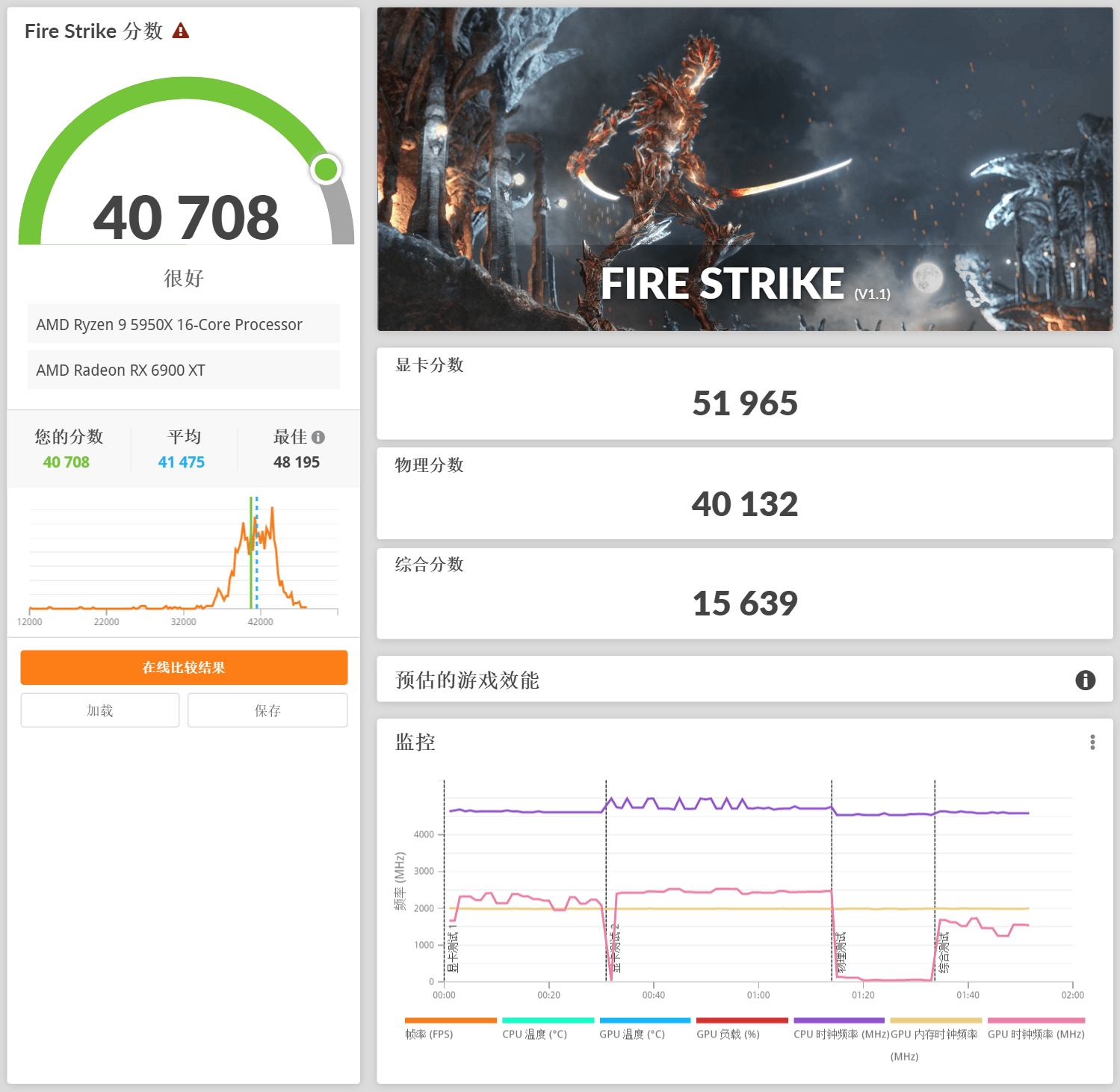Toggle the GPU 负载 (%) red legend swatch
Image resolution: width=1120 pixels, height=1092 pixels.
pyautogui.click(x=742, y=1020)
